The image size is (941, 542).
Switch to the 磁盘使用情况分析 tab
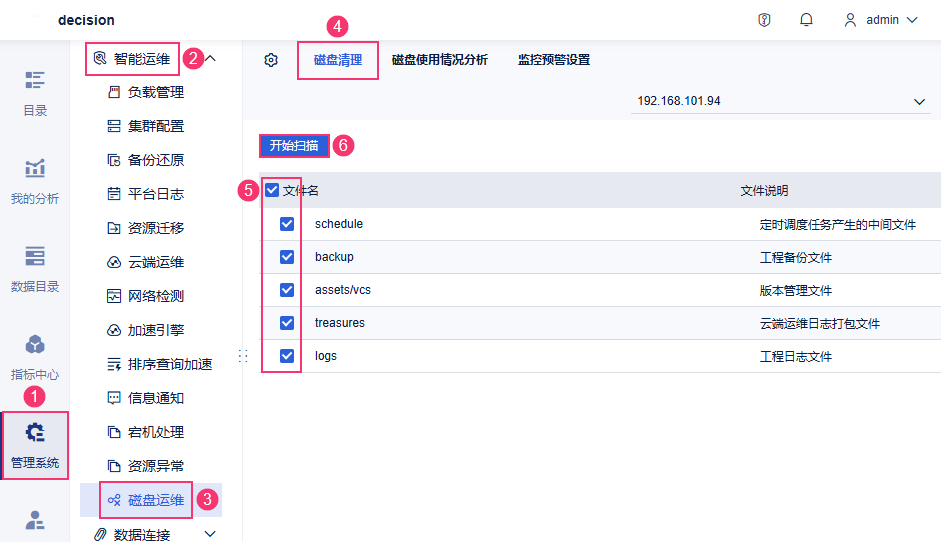[x=440, y=60]
